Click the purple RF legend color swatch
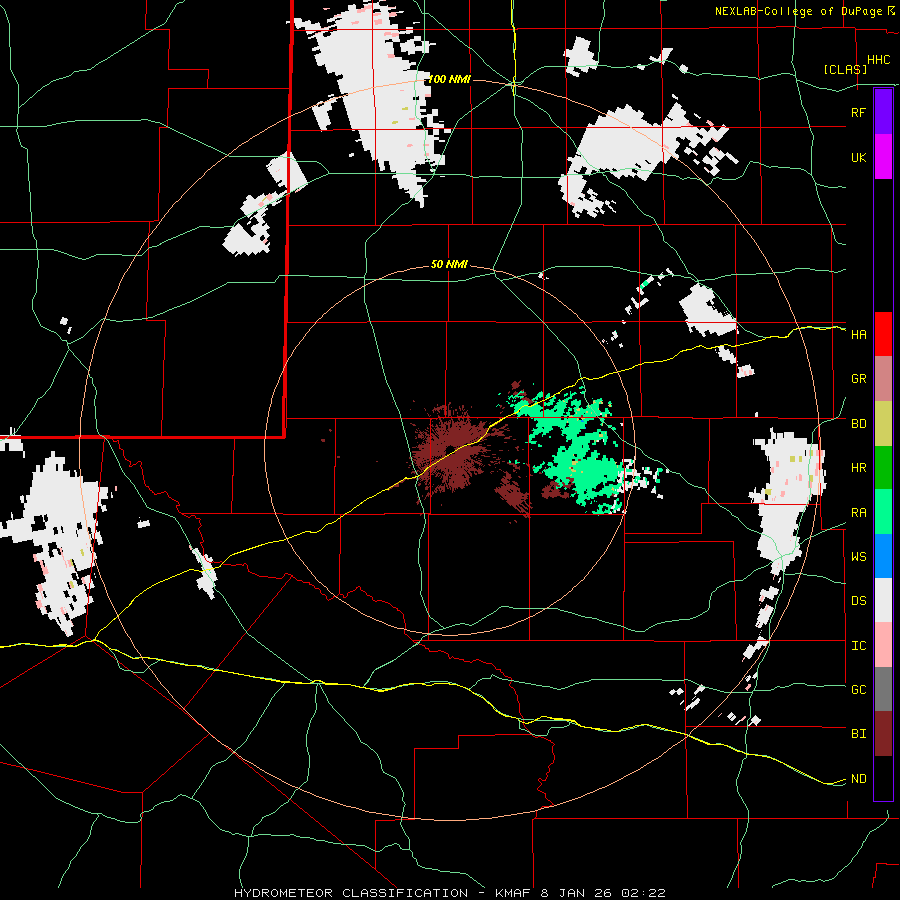This screenshot has height=900, width=900. [883, 112]
